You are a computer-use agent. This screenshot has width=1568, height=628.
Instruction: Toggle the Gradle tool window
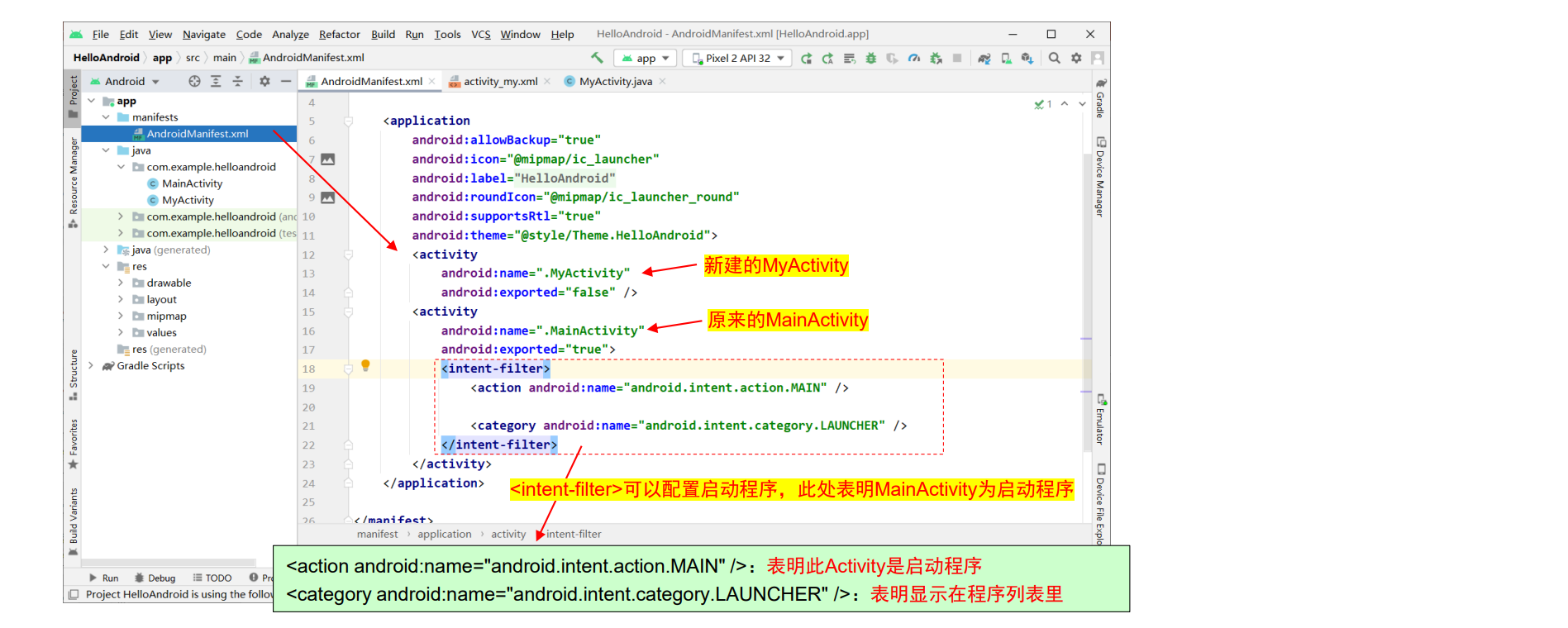(x=1101, y=98)
